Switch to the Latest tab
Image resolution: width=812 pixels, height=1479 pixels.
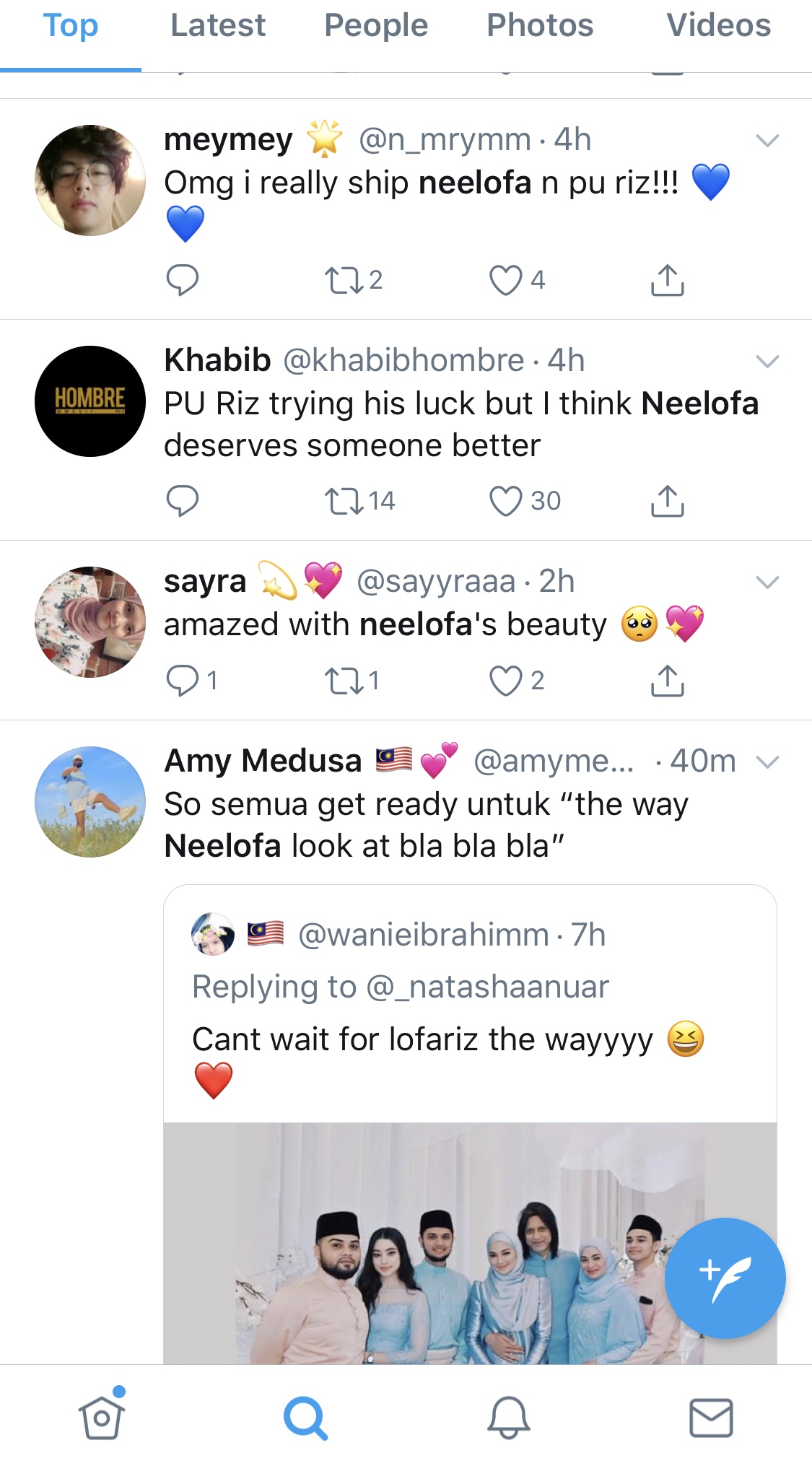pyautogui.click(x=218, y=26)
